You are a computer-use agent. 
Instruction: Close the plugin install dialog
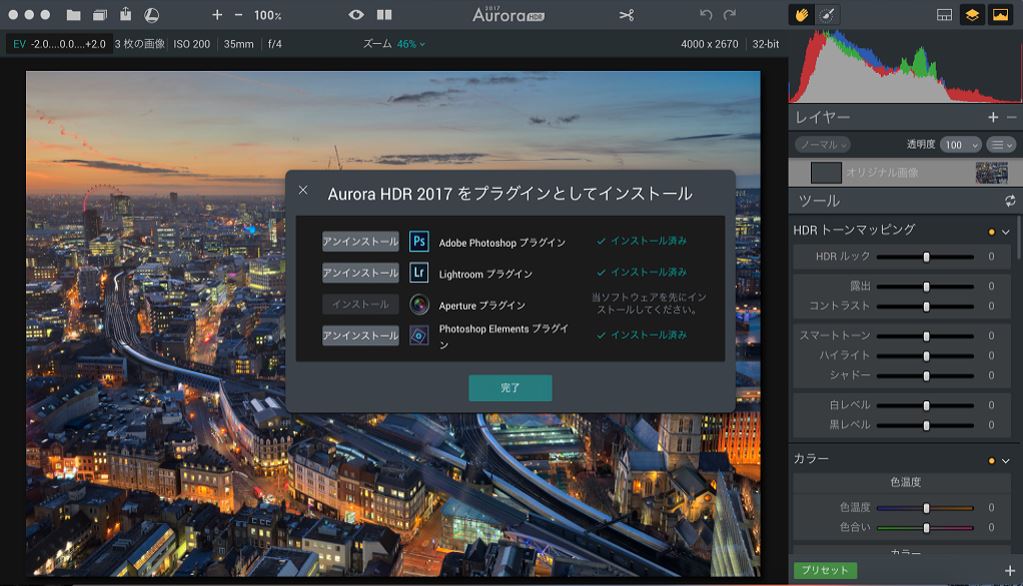pos(303,190)
